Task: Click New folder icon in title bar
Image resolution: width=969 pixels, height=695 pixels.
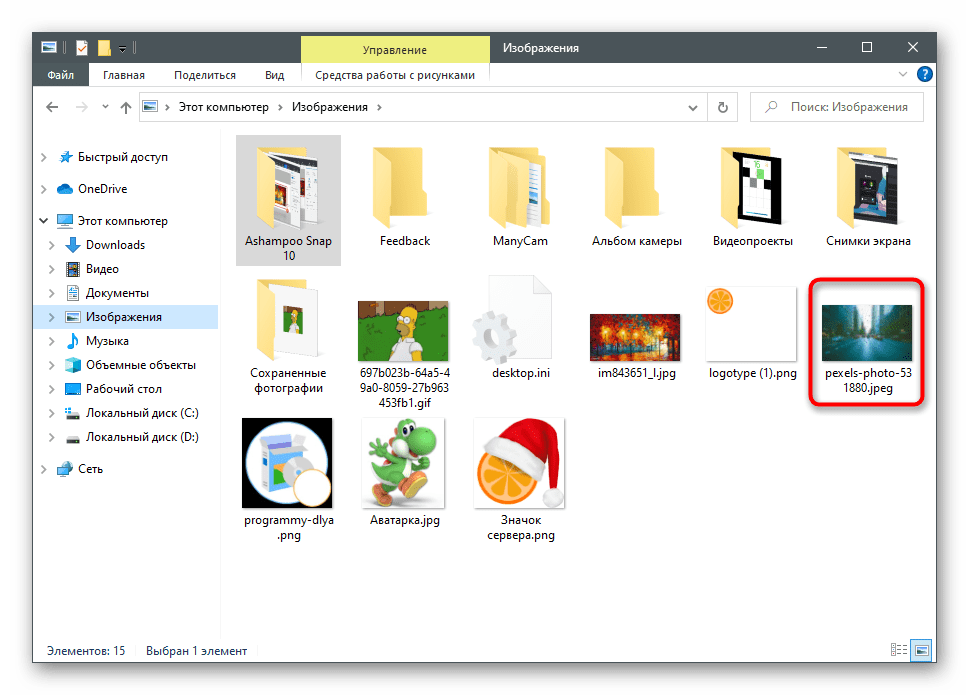Action: [x=103, y=47]
